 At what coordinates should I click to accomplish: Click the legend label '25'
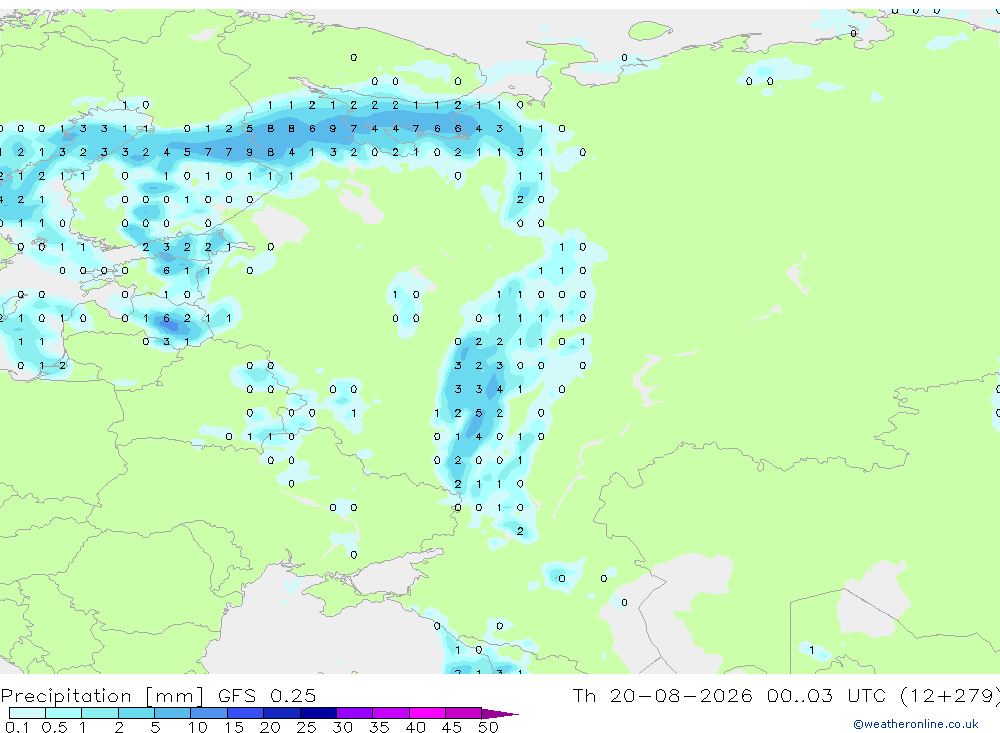(306, 727)
